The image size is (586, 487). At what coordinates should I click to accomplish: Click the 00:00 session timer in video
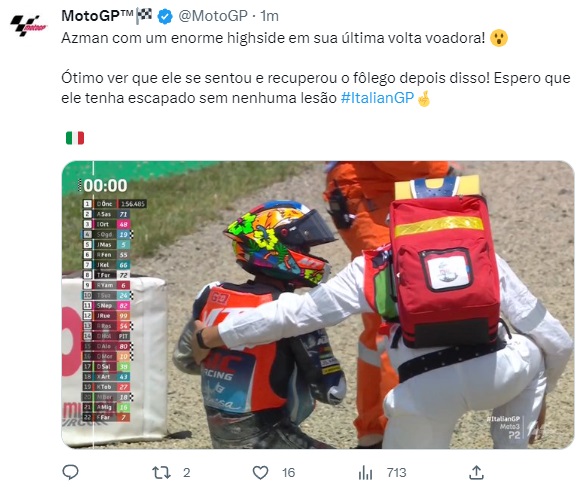[105, 185]
